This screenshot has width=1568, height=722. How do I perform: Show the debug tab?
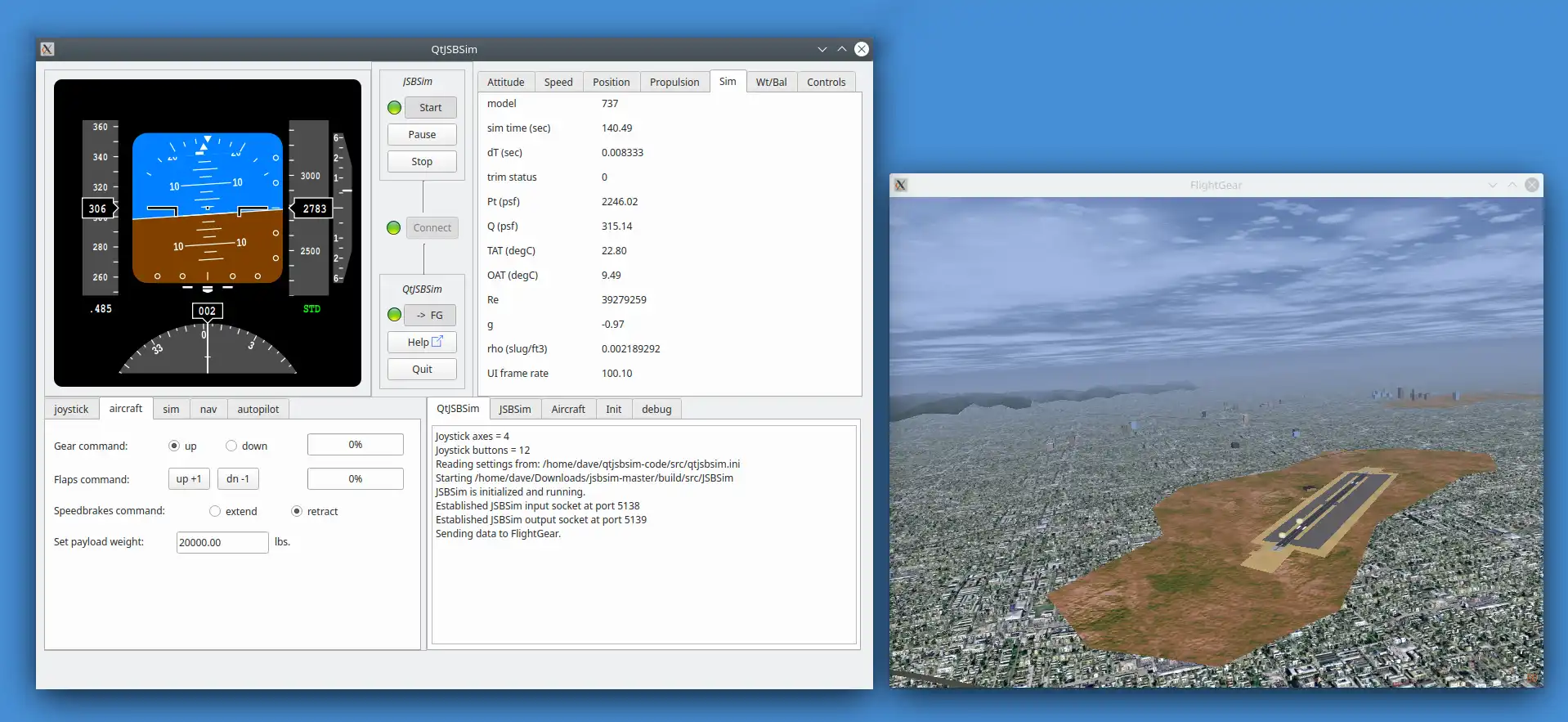[x=656, y=409]
